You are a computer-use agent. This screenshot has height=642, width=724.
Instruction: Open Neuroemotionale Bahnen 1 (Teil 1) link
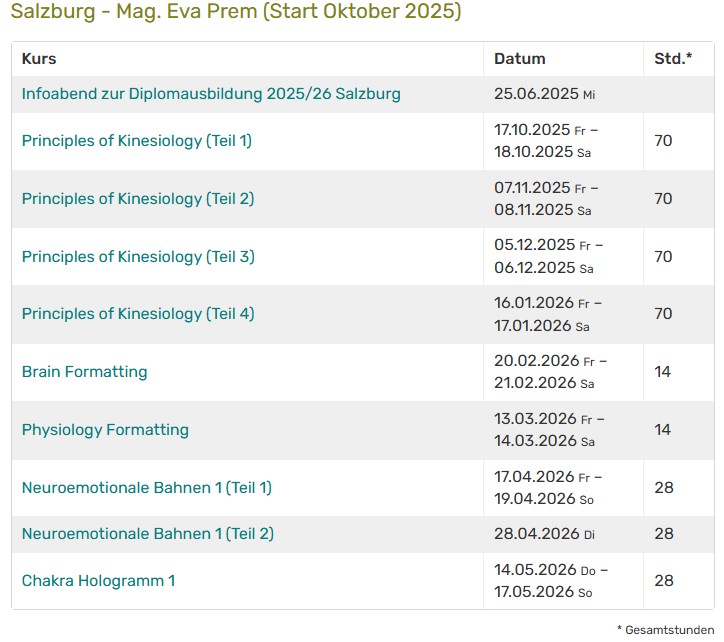pyautogui.click(x=147, y=488)
